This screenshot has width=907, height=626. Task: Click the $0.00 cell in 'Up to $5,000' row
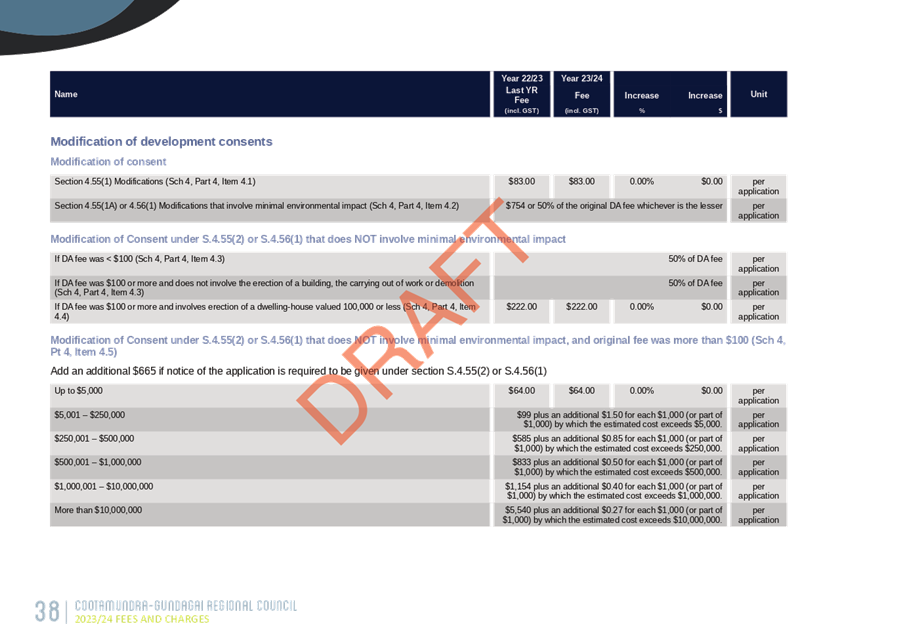[712, 391]
